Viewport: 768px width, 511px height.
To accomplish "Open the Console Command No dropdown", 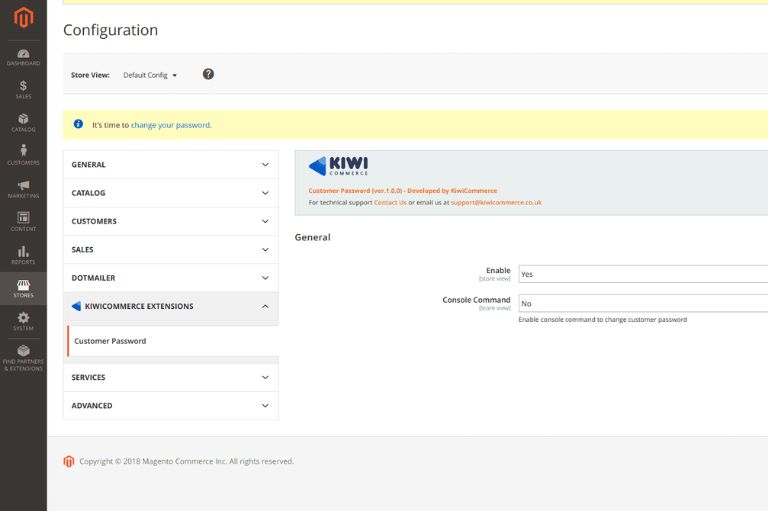I will pos(642,303).
